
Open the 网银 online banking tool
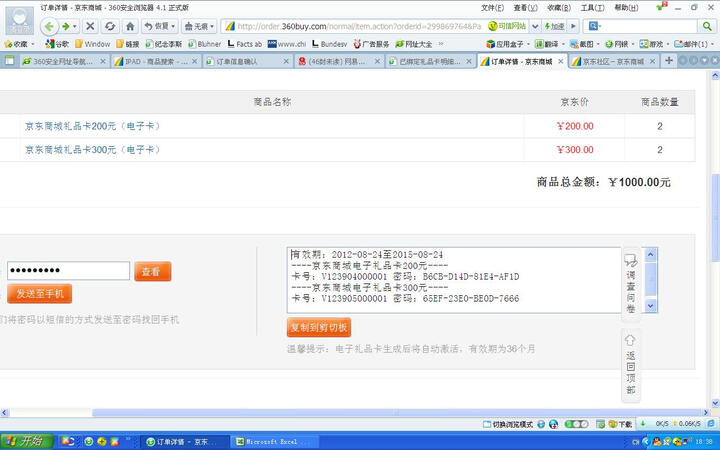click(x=619, y=44)
